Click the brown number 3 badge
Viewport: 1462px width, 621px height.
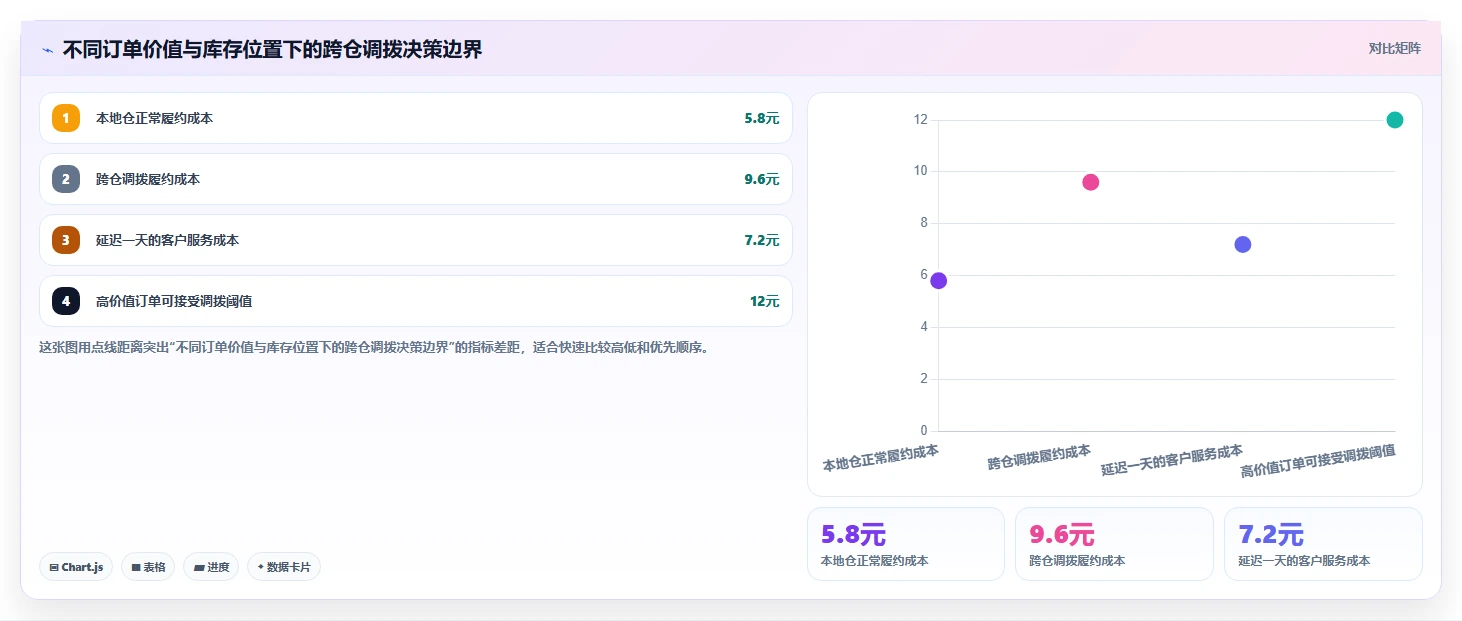click(x=66, y=240)
